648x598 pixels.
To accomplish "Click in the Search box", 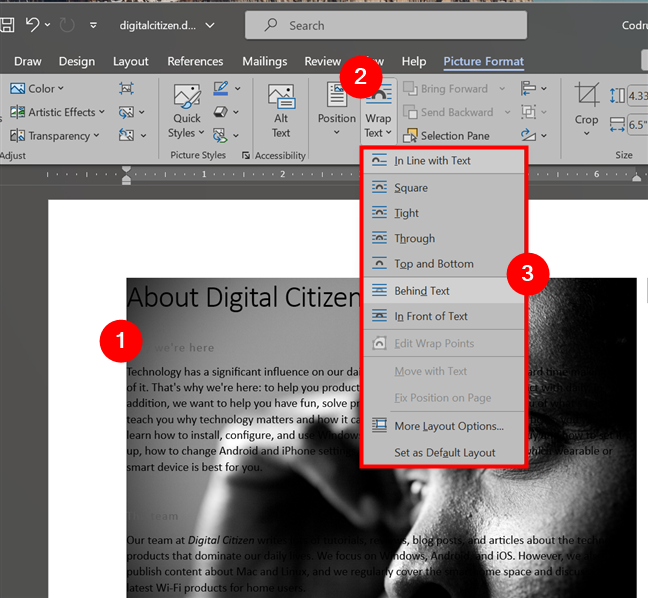I will (x=386, y=26).
